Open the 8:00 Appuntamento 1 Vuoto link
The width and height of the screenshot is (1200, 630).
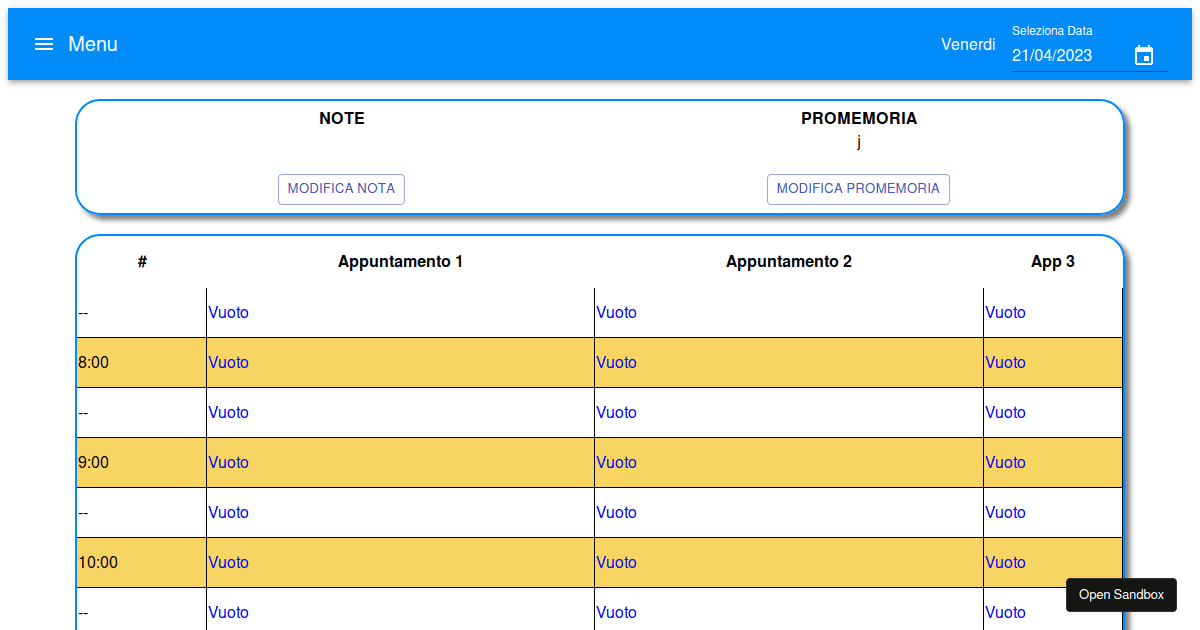point(229,363)
